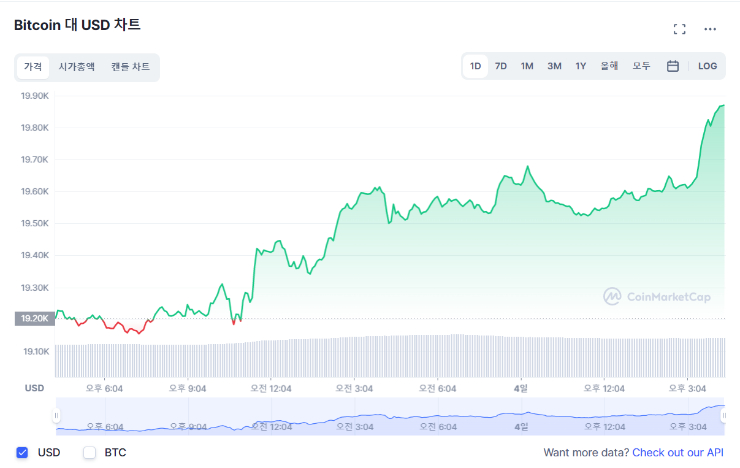740x468 pixels.
Task: Switch to the 시가총액 tab
Action: 77,66
